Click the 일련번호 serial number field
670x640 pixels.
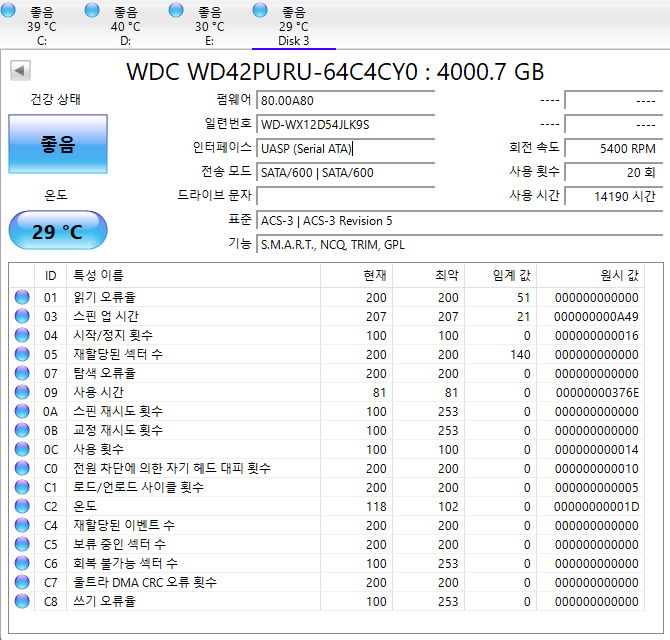click(345, 124)
